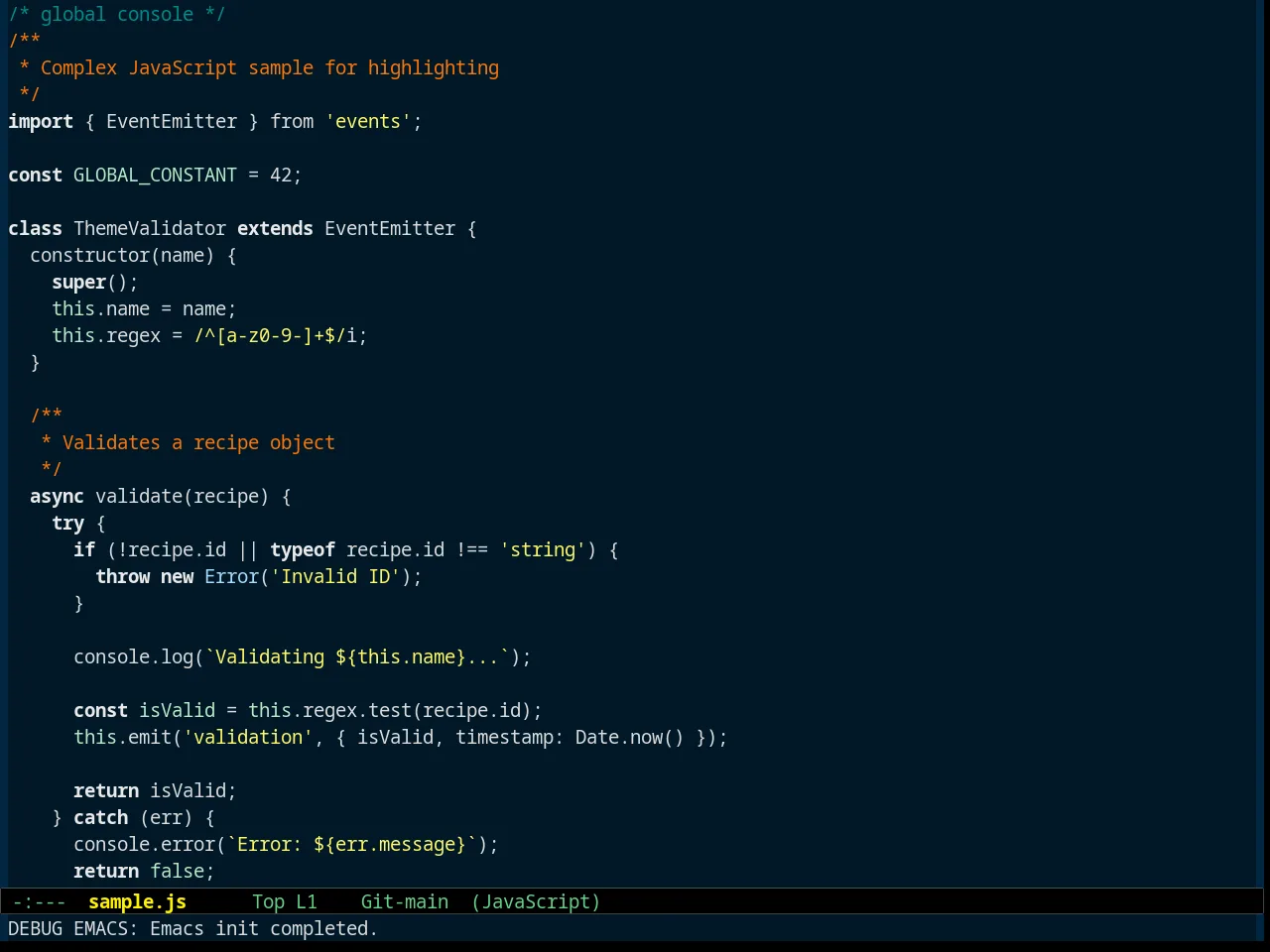This screenshot has height=952, width=1270.
Task: Click the super(); call
Action: pyautogui.click(x=95, y=282)
